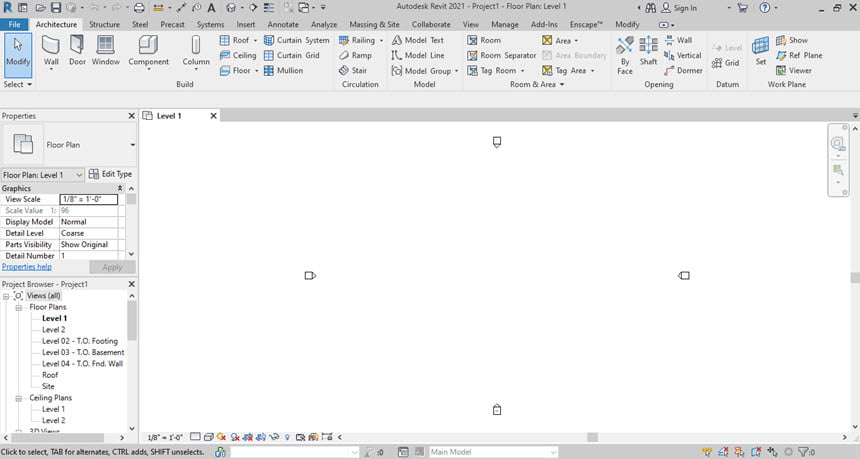
Task: Switch to the Collaborate ribbon tab
Action: point(431,25)
